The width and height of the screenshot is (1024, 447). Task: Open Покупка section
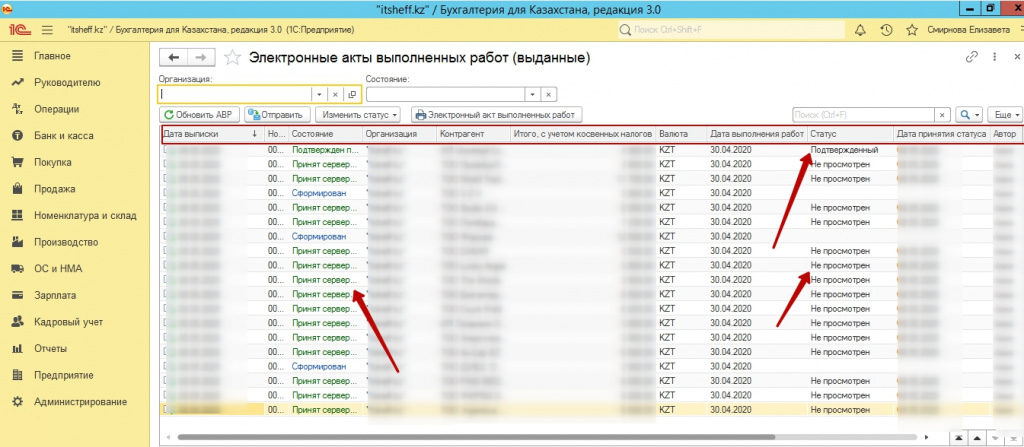(x=53, y=163)
